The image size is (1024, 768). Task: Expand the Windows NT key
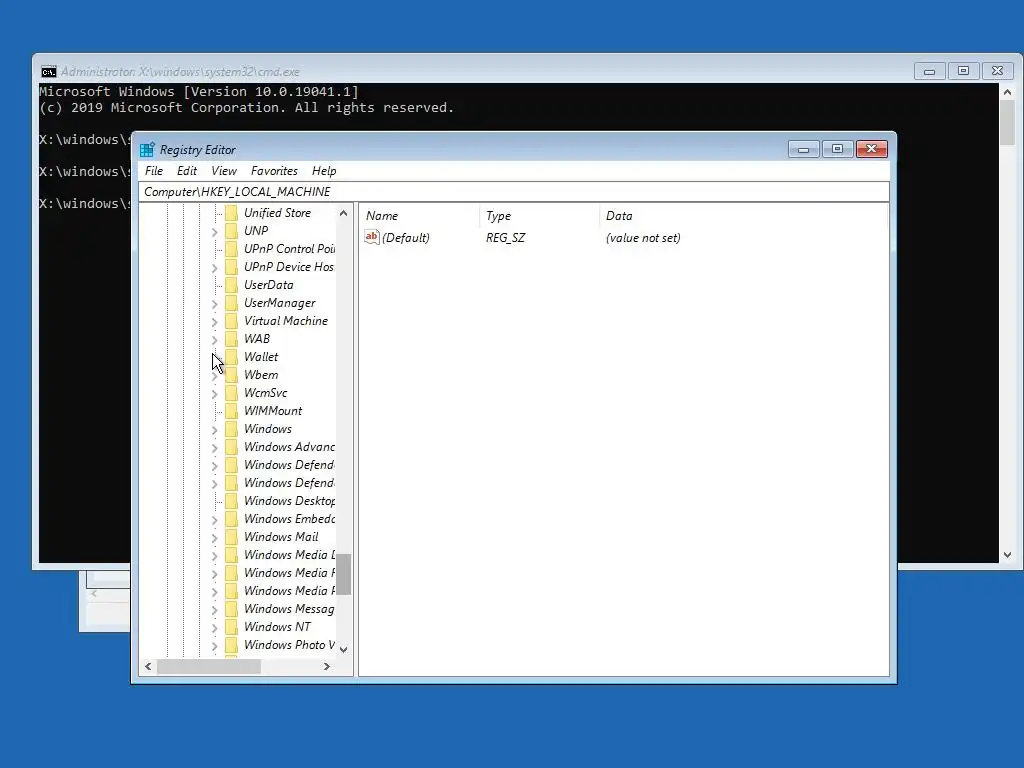tap(214, 628)
